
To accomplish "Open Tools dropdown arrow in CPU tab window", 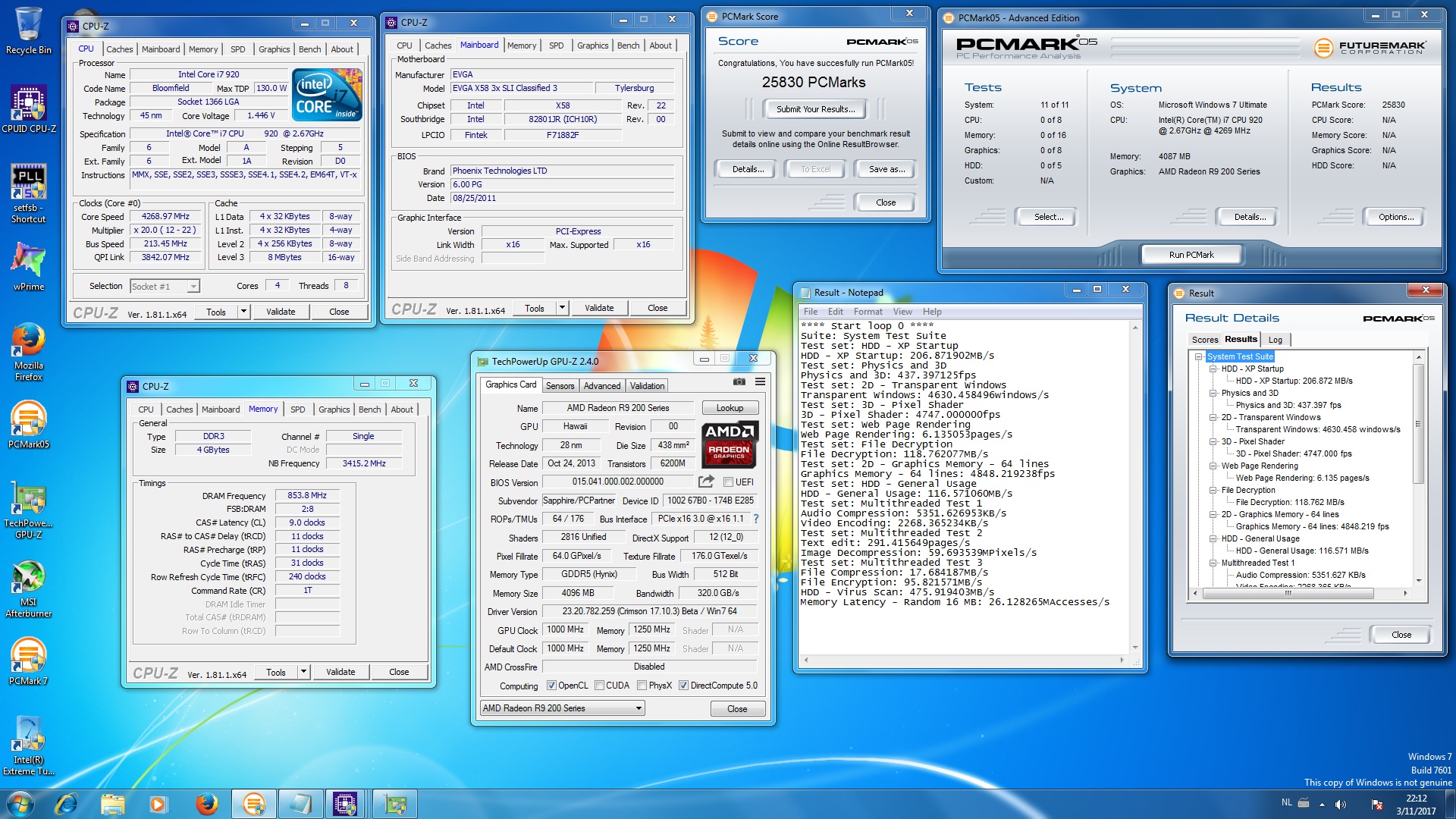I will pyautogui.click(x=243, y=312).
